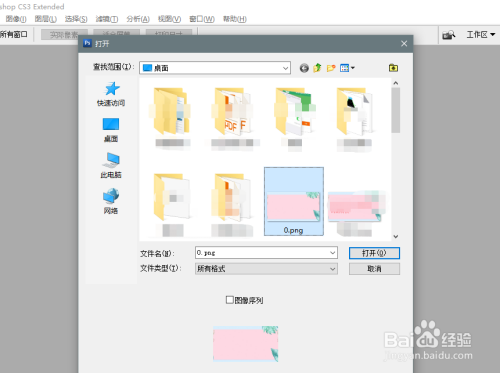Toggle the 图像序列 checkbox
500x373 pixels.
[229, 300]
